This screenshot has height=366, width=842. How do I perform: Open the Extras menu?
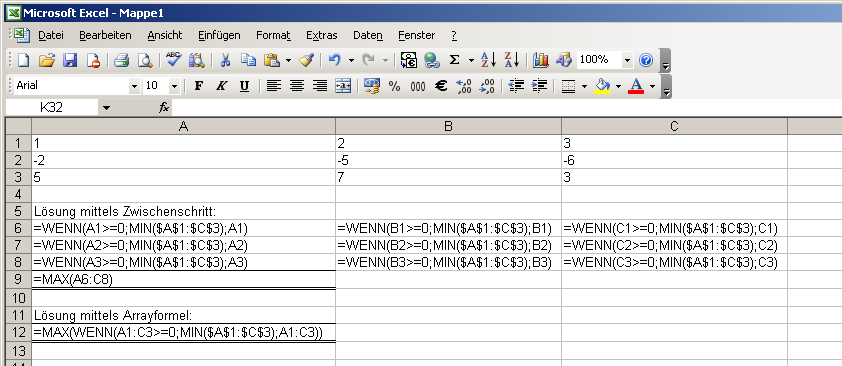pyautogui.click(x=322, y=35)
